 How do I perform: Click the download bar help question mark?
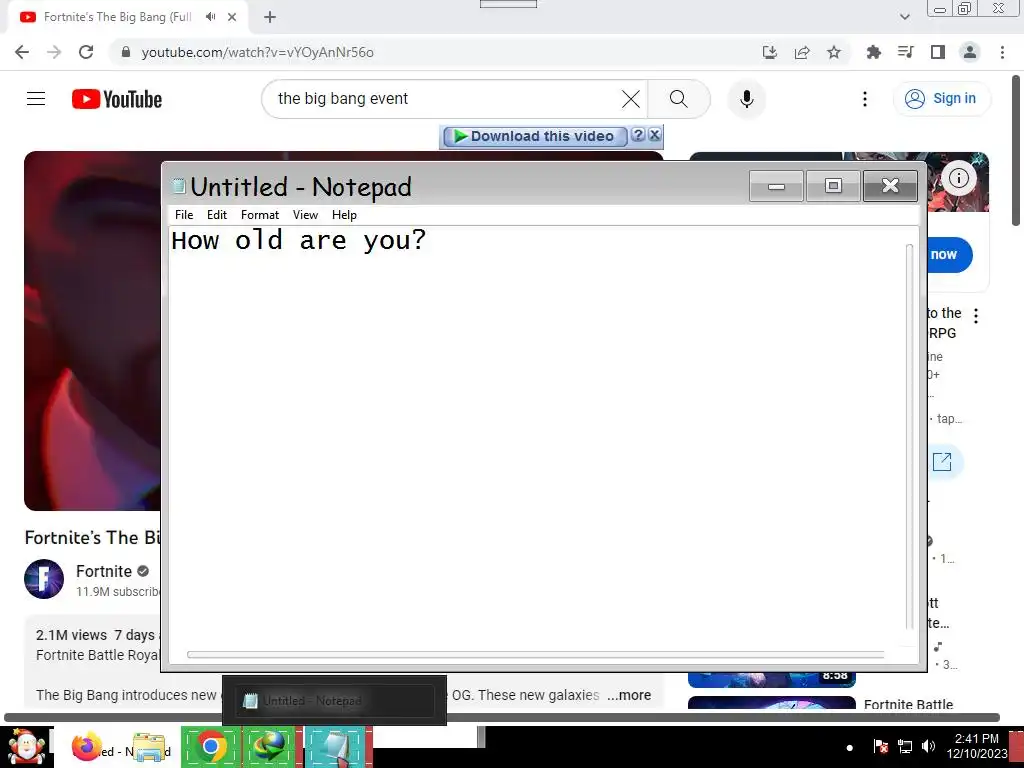tap(638, 135)
